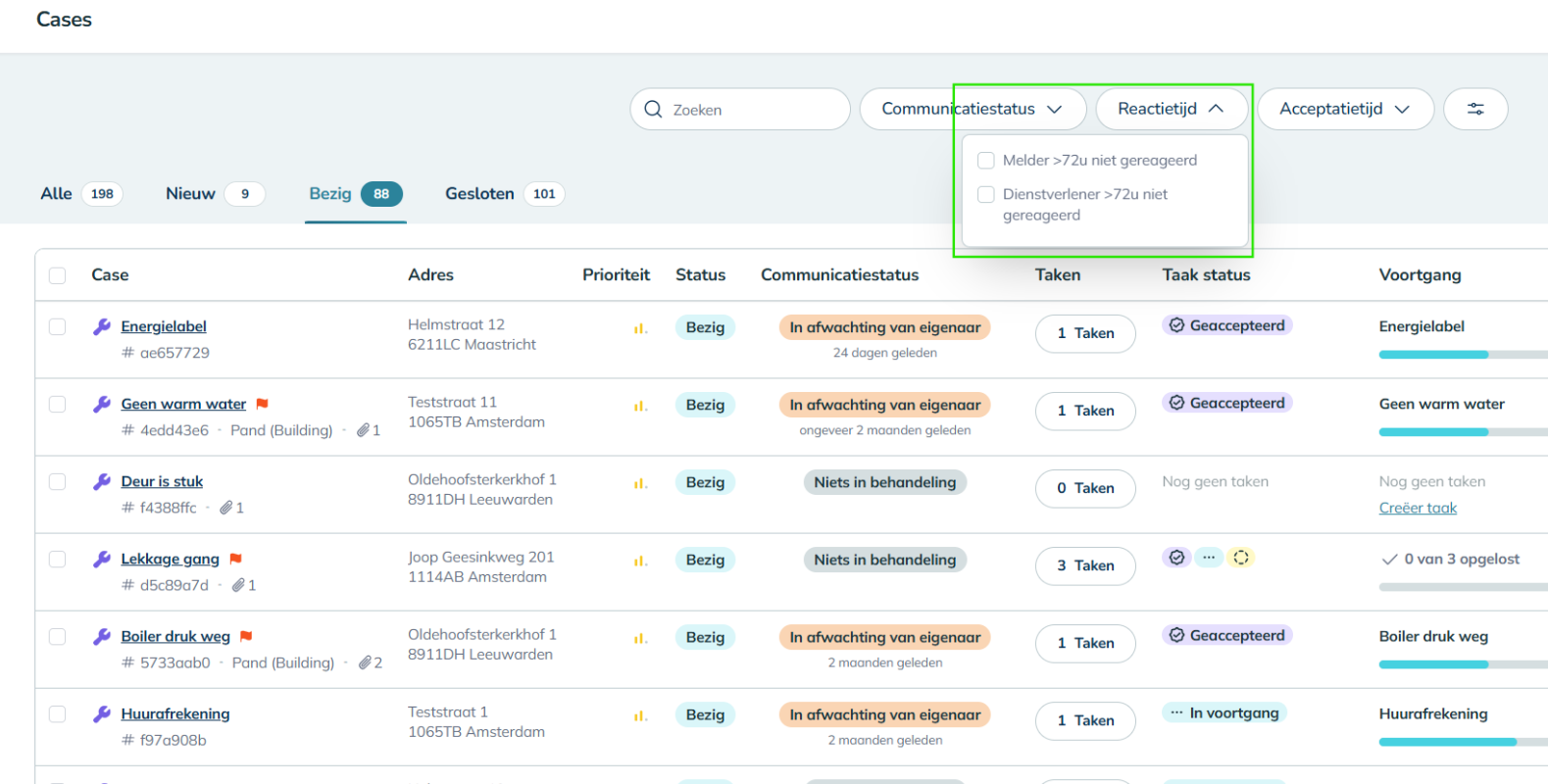Check Dienstverlener >72u niet gereageerd option
1548x784 pixels.
coord(986,194)
